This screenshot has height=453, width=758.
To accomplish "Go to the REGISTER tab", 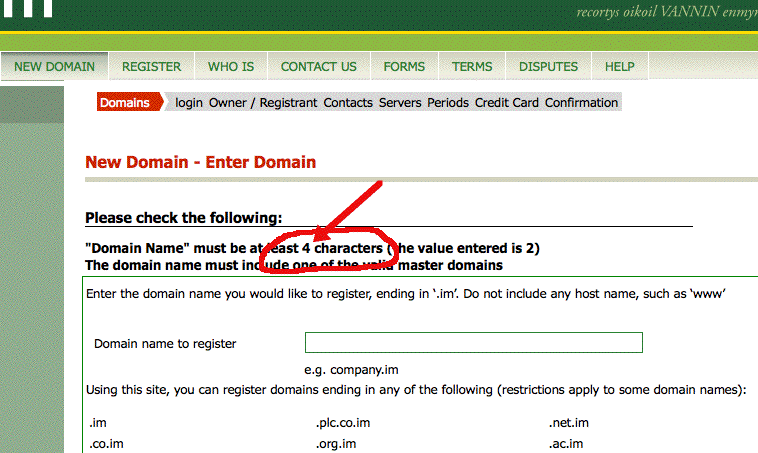I will click(151, 67).
